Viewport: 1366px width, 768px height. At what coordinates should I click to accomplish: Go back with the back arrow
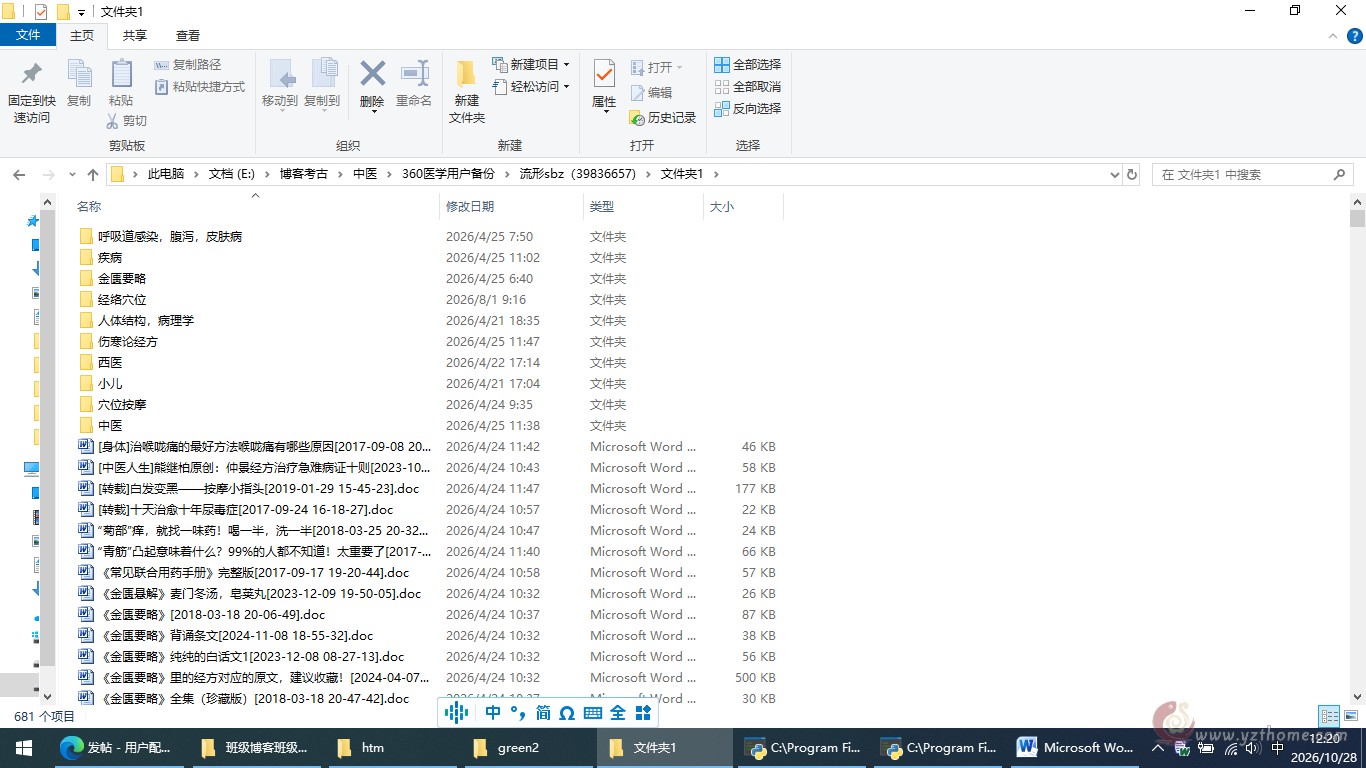(x=19, y=174)
